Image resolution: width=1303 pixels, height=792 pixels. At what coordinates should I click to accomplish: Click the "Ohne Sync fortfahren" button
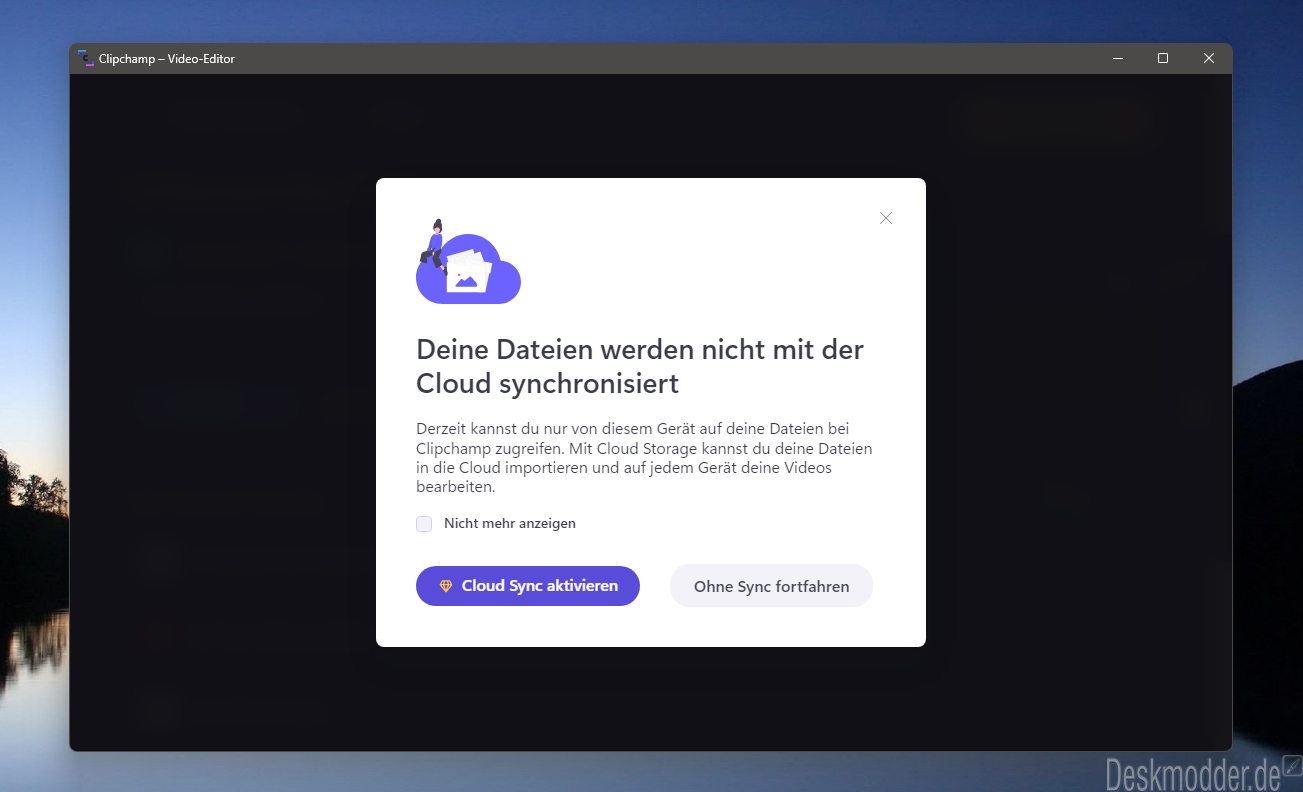771,586
